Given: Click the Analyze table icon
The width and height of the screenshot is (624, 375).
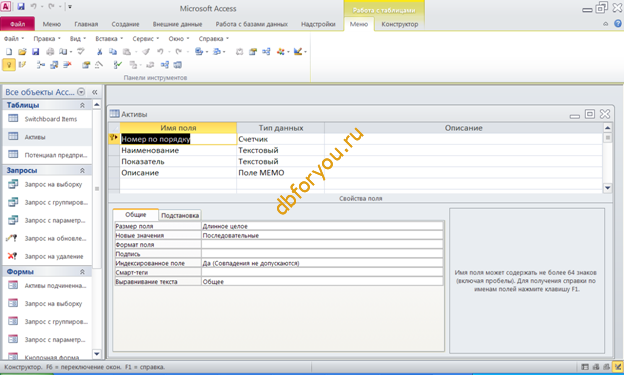Looking at the screenshot, I should click(x=217, y=52).
